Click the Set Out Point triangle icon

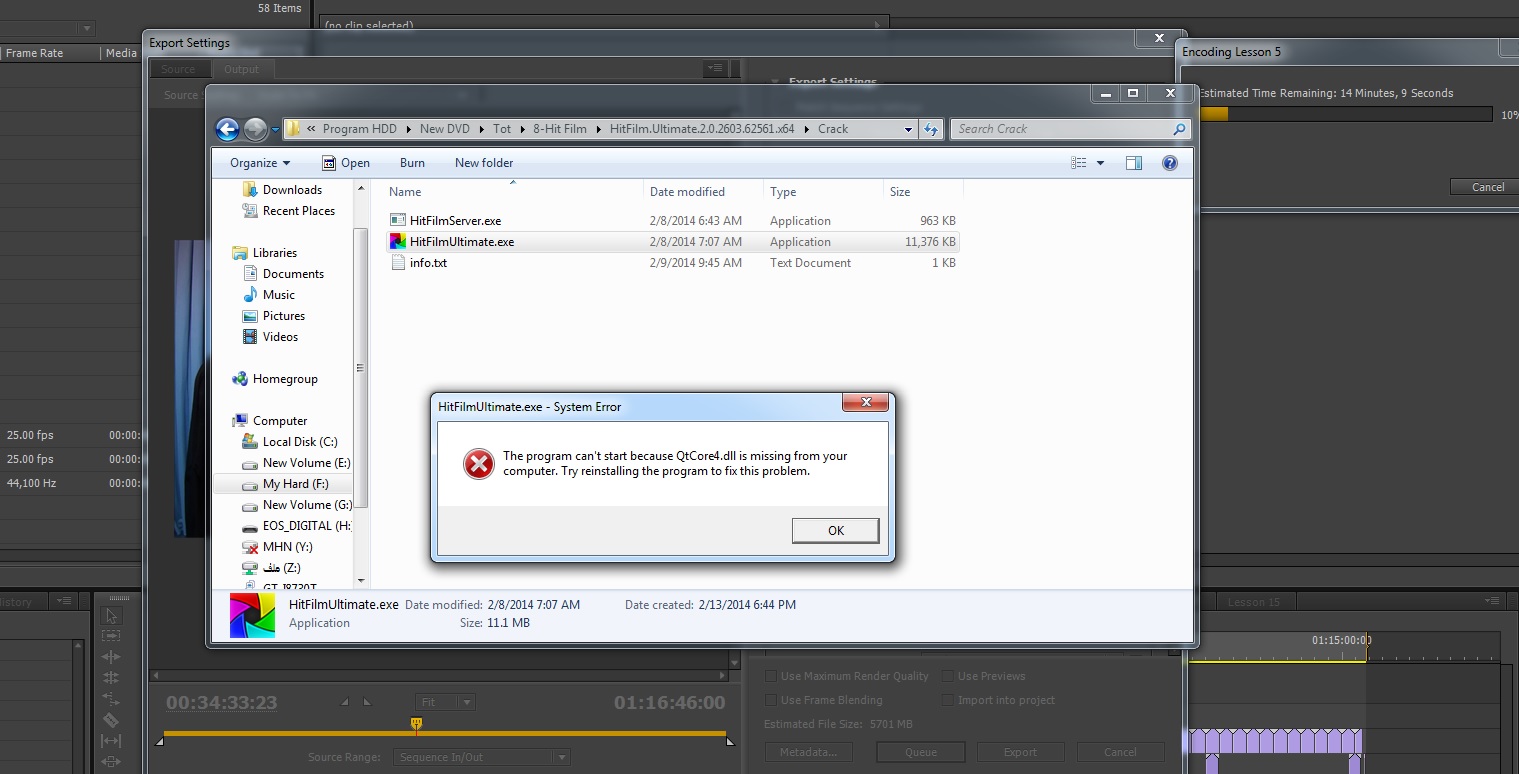click(366, 703)
